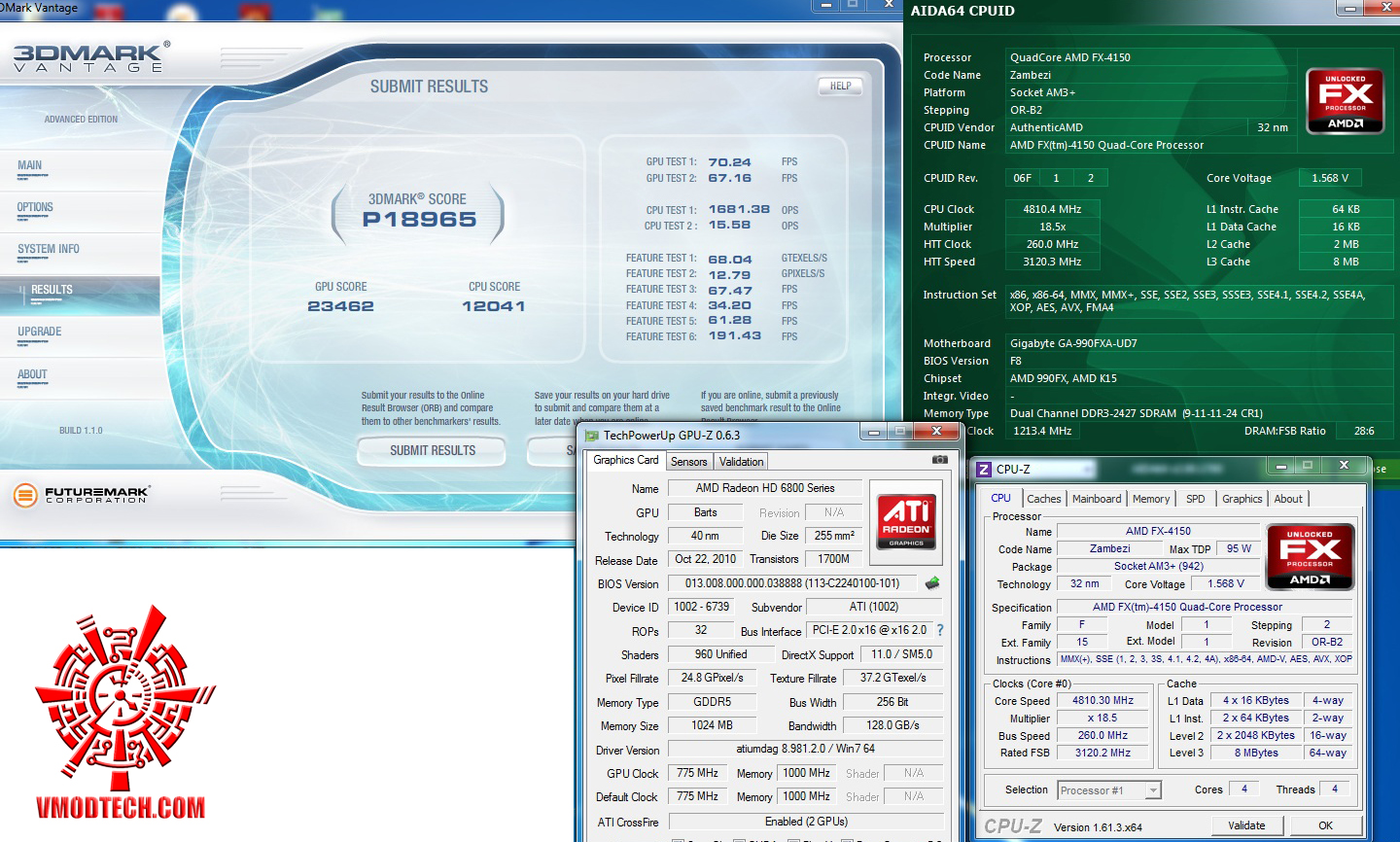This screenshot has width=1400, height=842.
Task: Click the AIDA64 CPU Clock value 4810.4 MHz
Action: 1052,209
